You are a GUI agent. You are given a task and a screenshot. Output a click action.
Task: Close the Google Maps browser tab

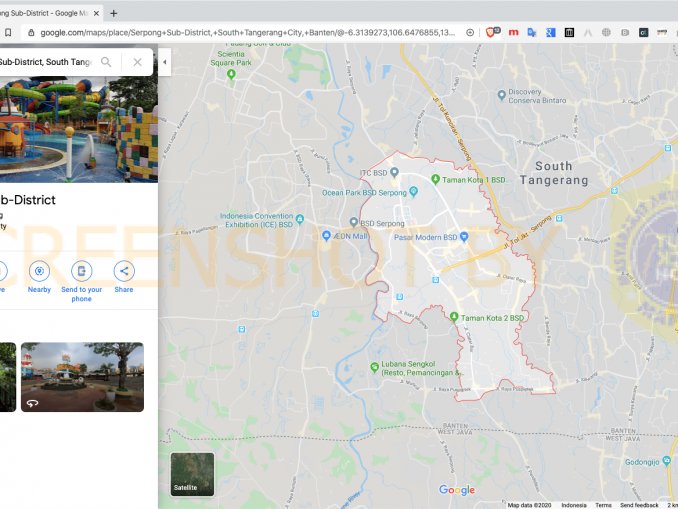coord(96,13)
